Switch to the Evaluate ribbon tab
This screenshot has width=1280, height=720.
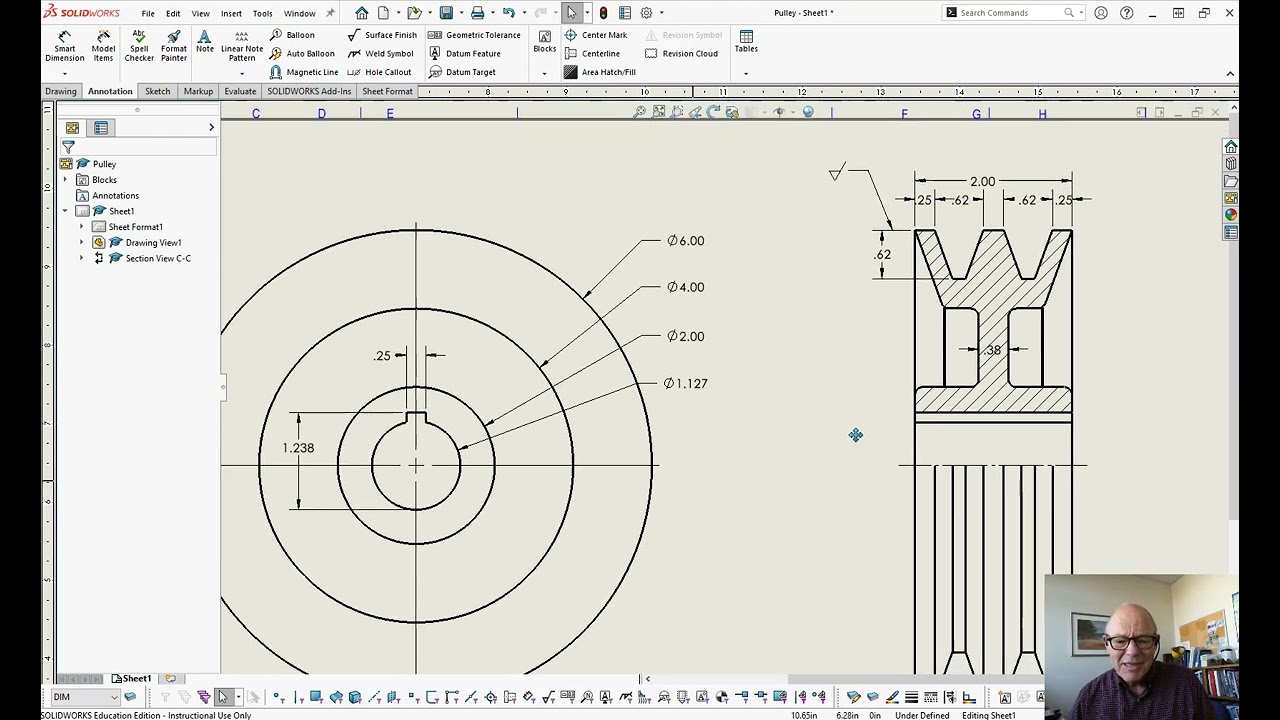tap(240, 91)
